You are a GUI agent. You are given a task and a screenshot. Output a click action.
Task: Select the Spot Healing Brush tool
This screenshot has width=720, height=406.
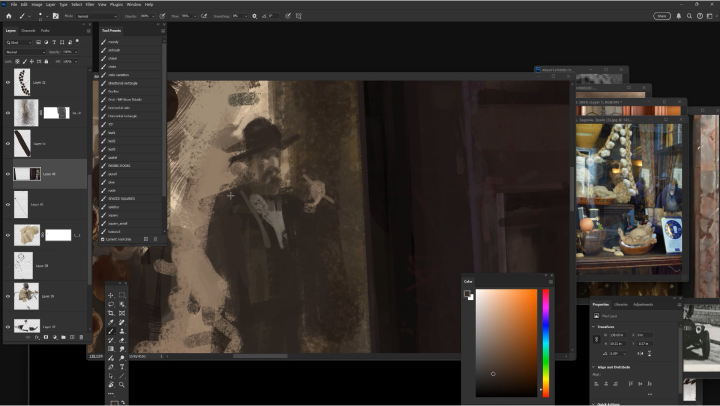[x=122, y=322]
